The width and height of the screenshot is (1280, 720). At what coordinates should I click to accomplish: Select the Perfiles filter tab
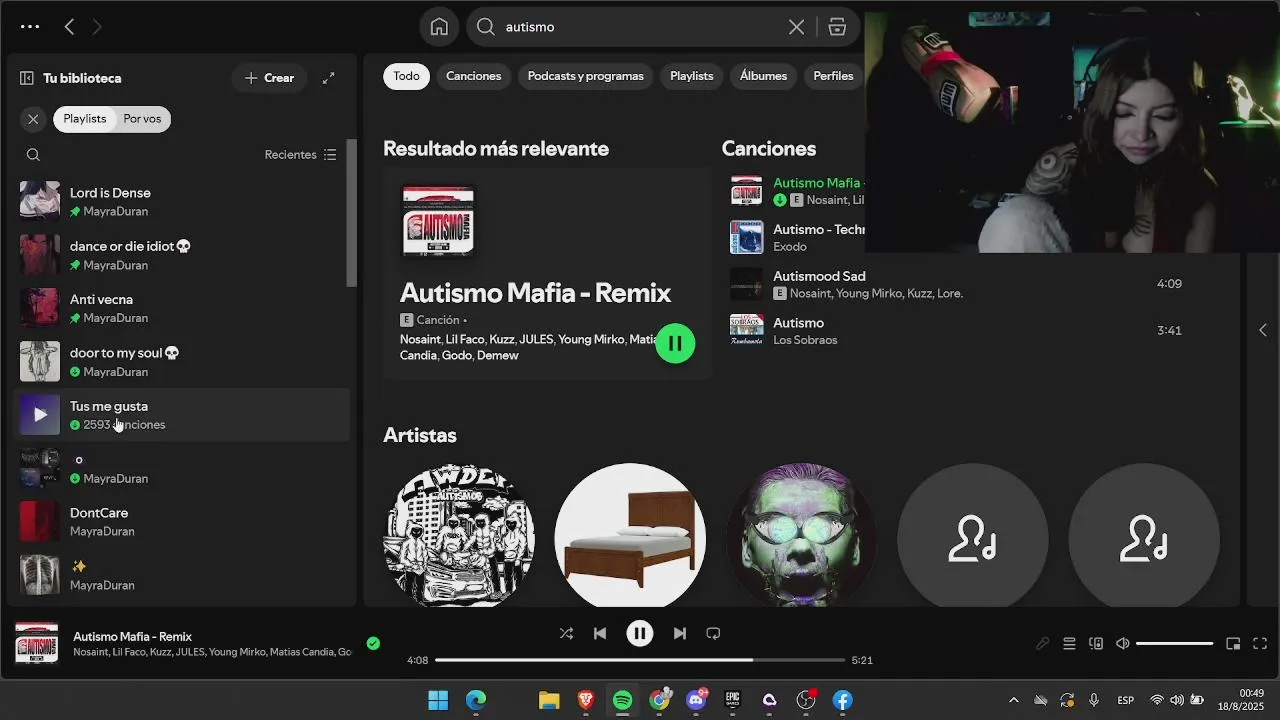pyautogui.click(x=833, y=76)
